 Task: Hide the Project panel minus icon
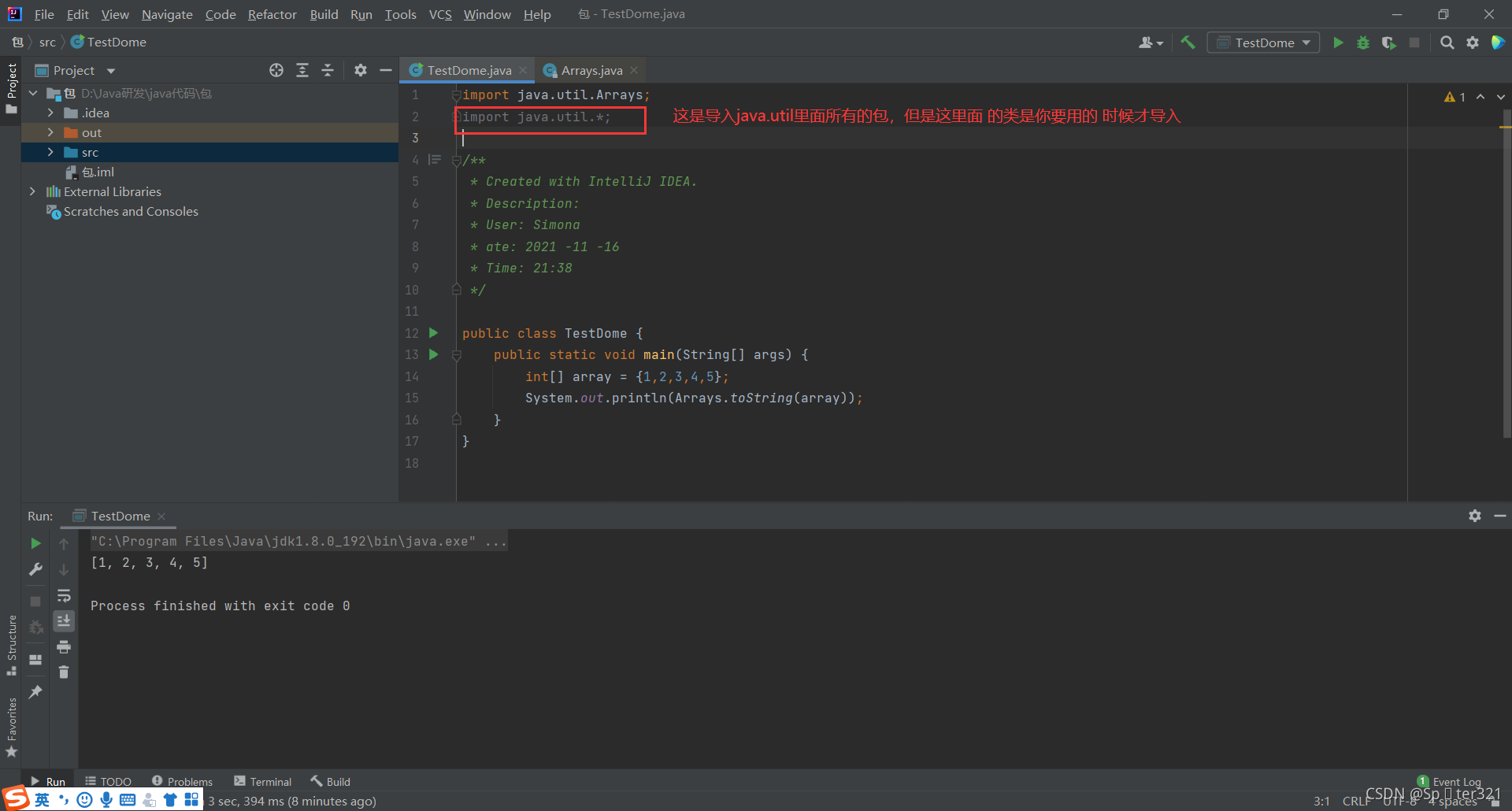point(386,70)
